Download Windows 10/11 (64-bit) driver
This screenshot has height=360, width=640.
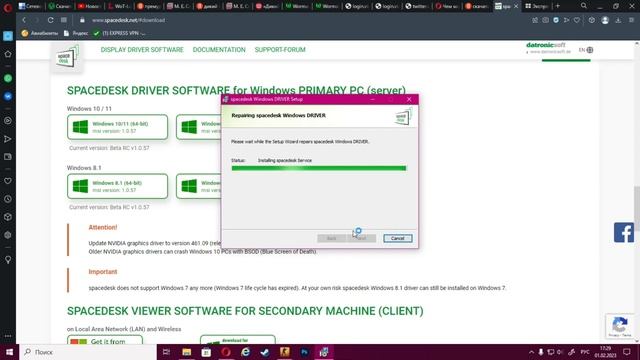pos(118,127)
